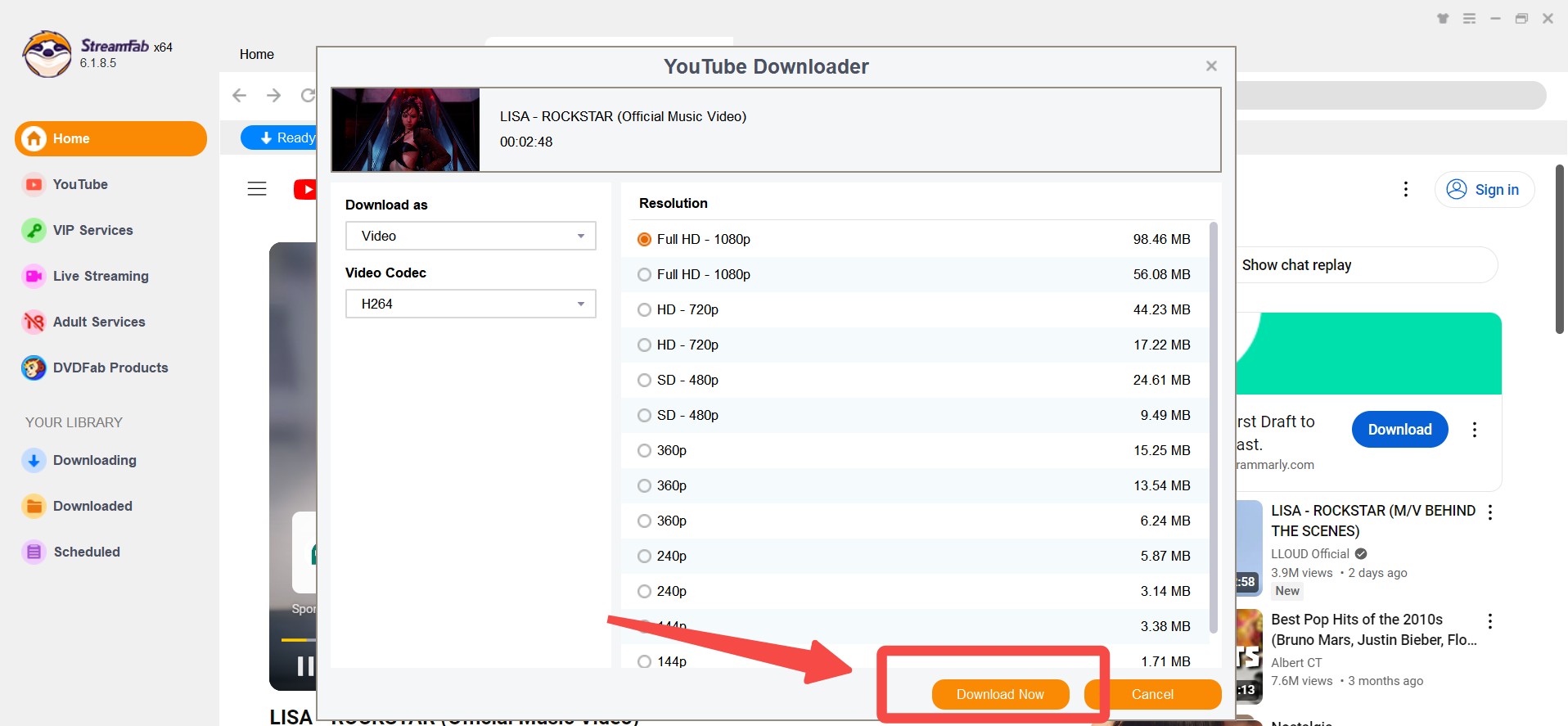Click the ROCKSTAR video thumbnail in dialog
The width and height of the screenshot is (1568, 726).
[405, 129]
